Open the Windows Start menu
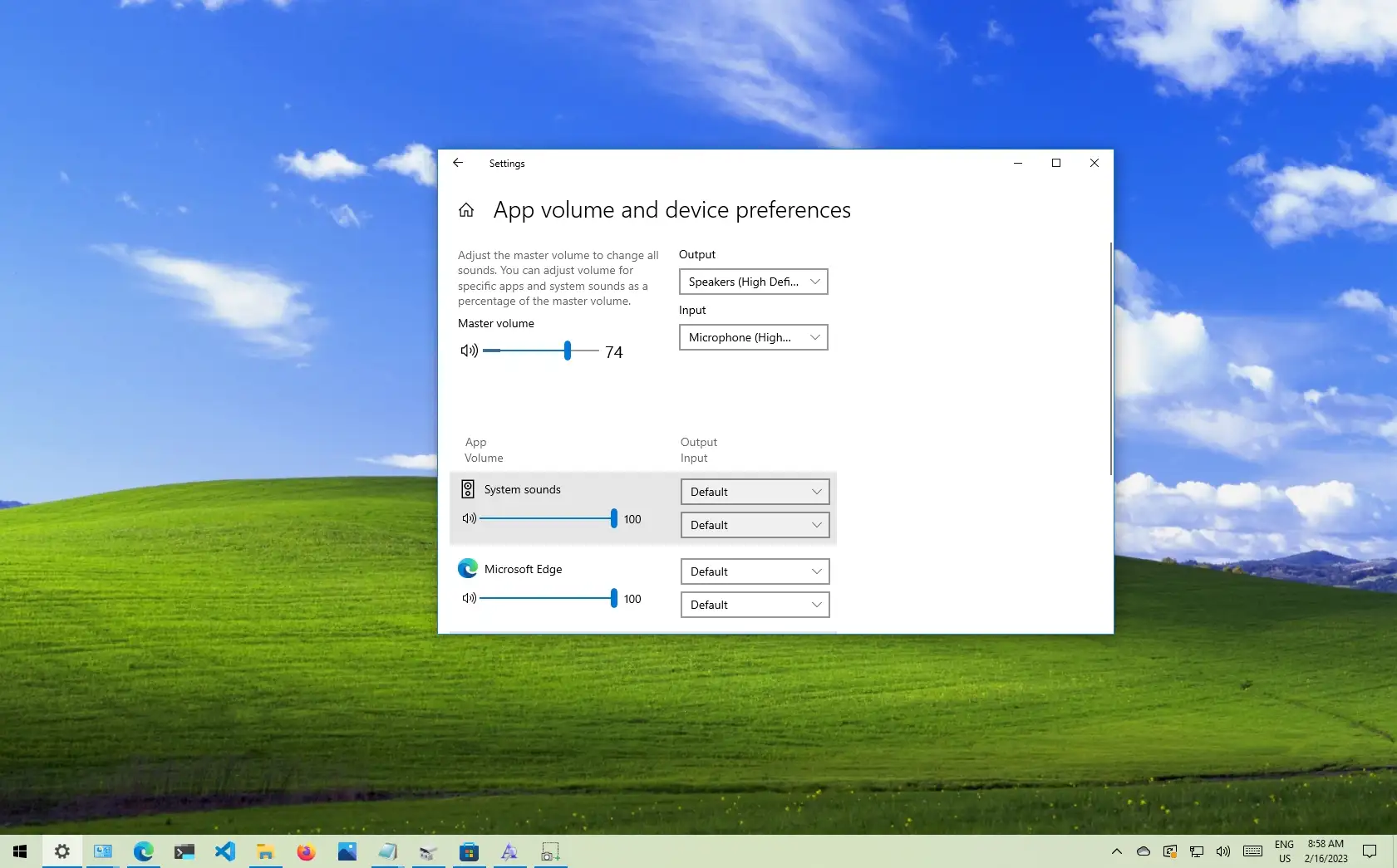The image size is (1397, 868). coord(20,851)
